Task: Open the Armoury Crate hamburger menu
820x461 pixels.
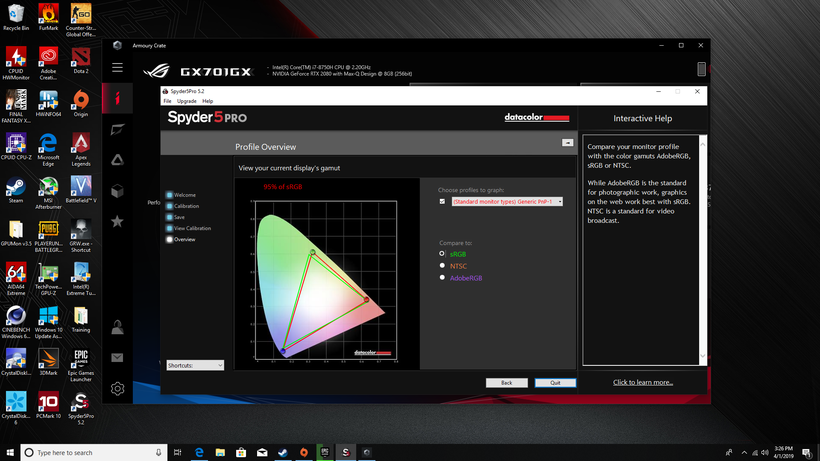Action: coord(117,68)
